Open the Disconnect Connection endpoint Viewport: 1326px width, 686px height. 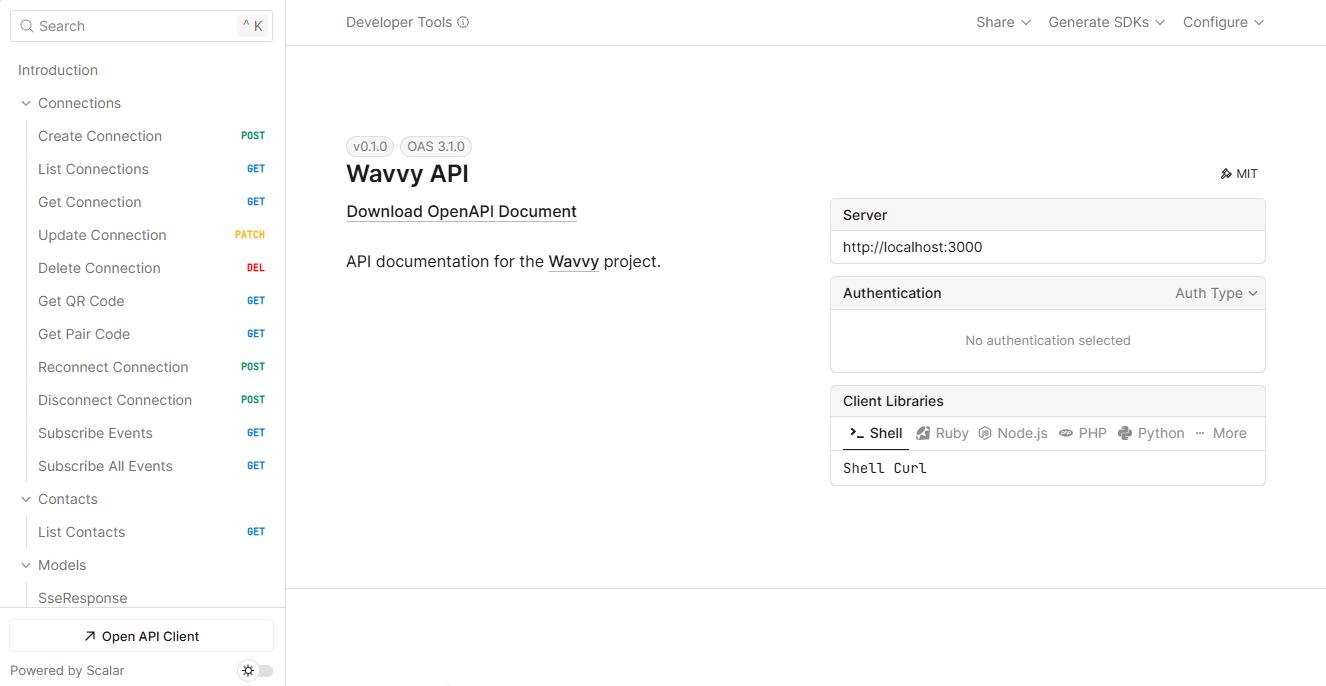pyautogui.click(x=148, y=400)
